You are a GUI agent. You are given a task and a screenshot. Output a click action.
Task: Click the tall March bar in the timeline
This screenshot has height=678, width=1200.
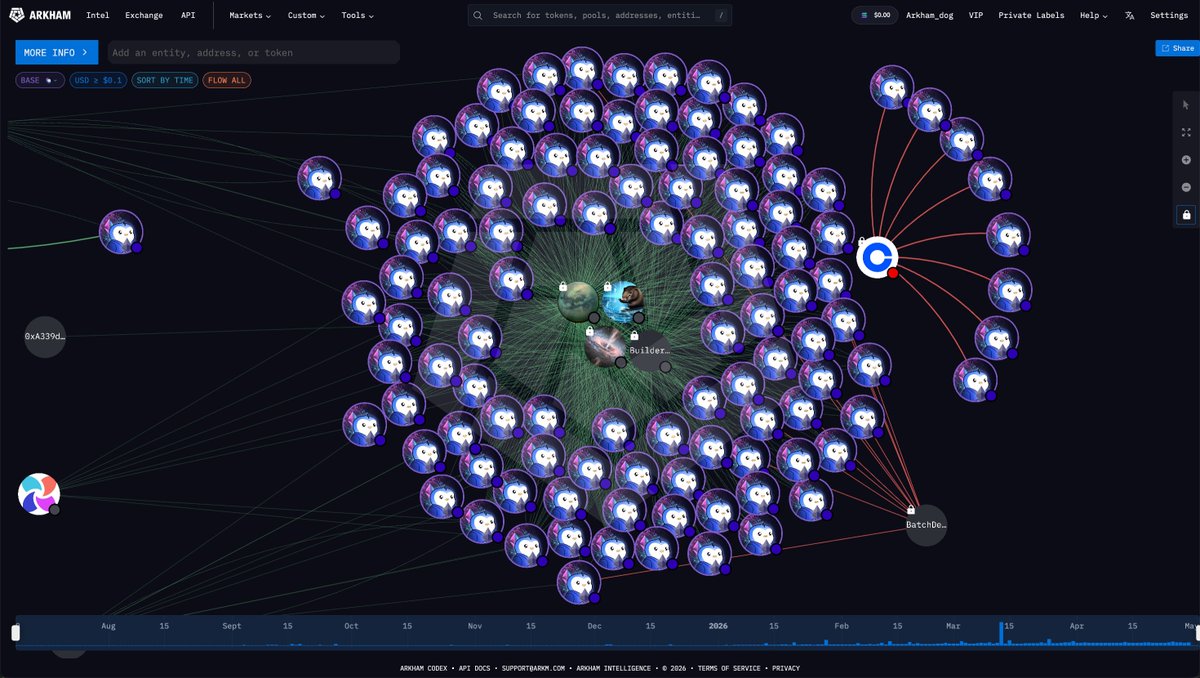pos(1000,633)
